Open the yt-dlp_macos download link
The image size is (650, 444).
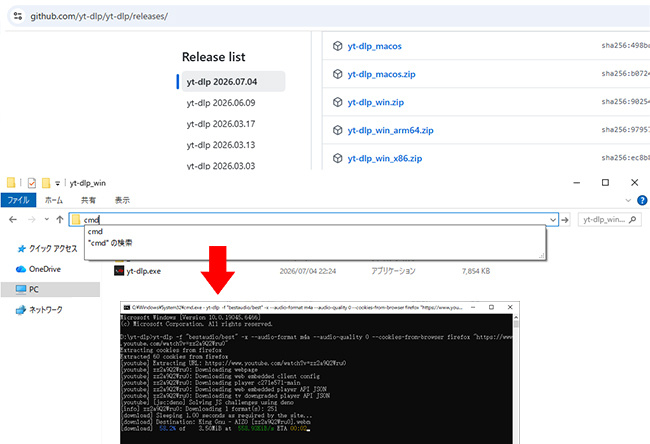point(374,46)
